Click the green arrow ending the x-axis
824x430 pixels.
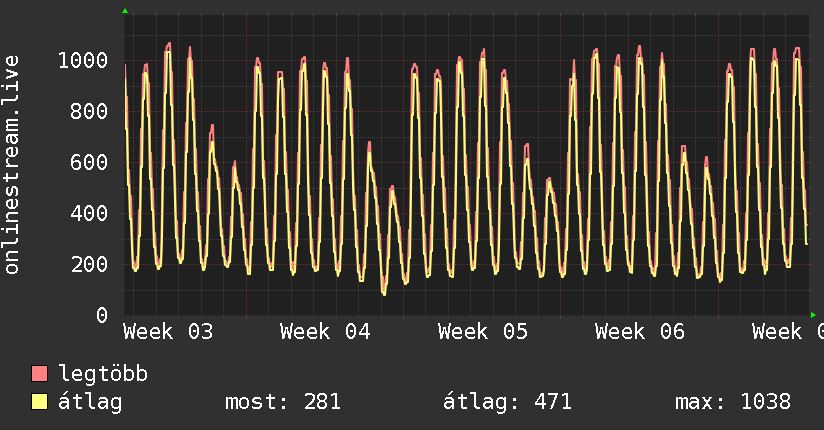coord(813,315)
